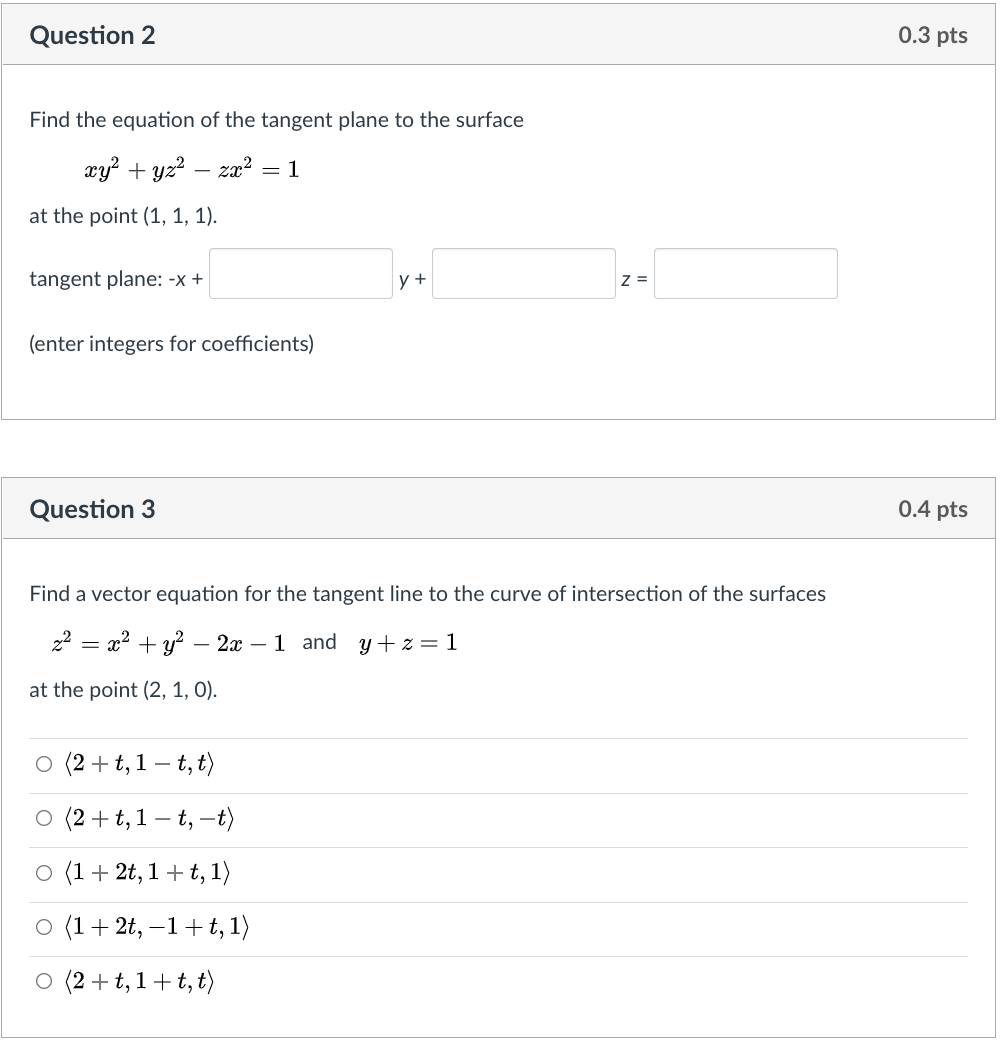Click the tangent plane equation text
Viewport: 1000px width, 1044px height.
(115, 278)
